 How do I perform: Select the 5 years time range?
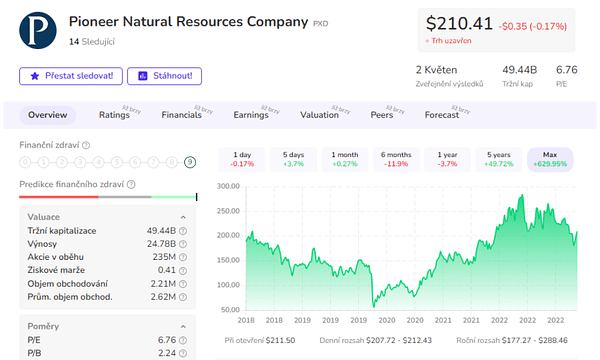[499, 160]
